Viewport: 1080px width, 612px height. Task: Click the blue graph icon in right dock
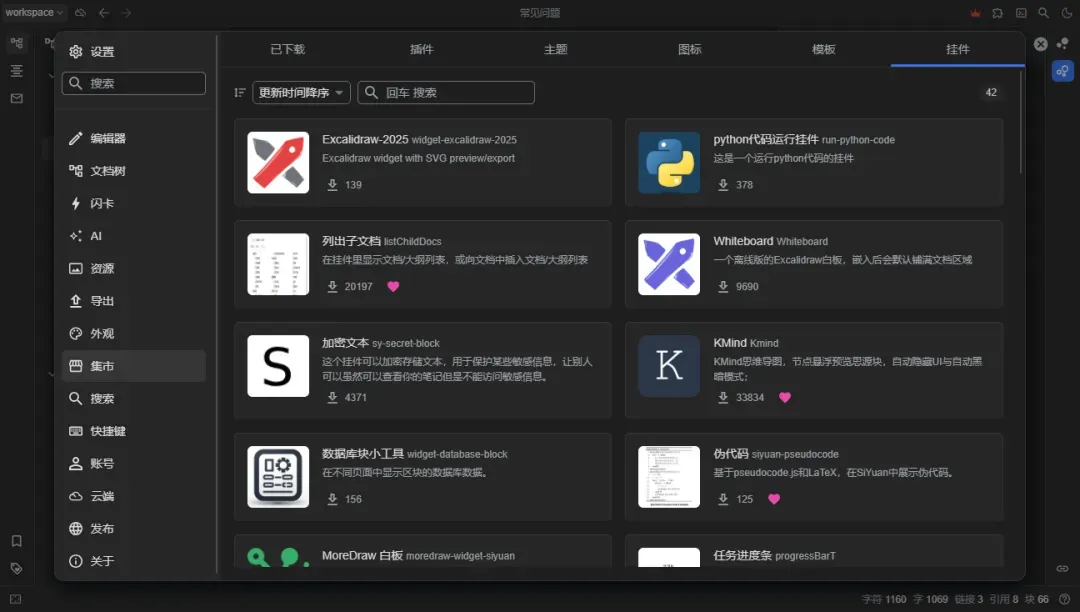(x=1063, y=71)
